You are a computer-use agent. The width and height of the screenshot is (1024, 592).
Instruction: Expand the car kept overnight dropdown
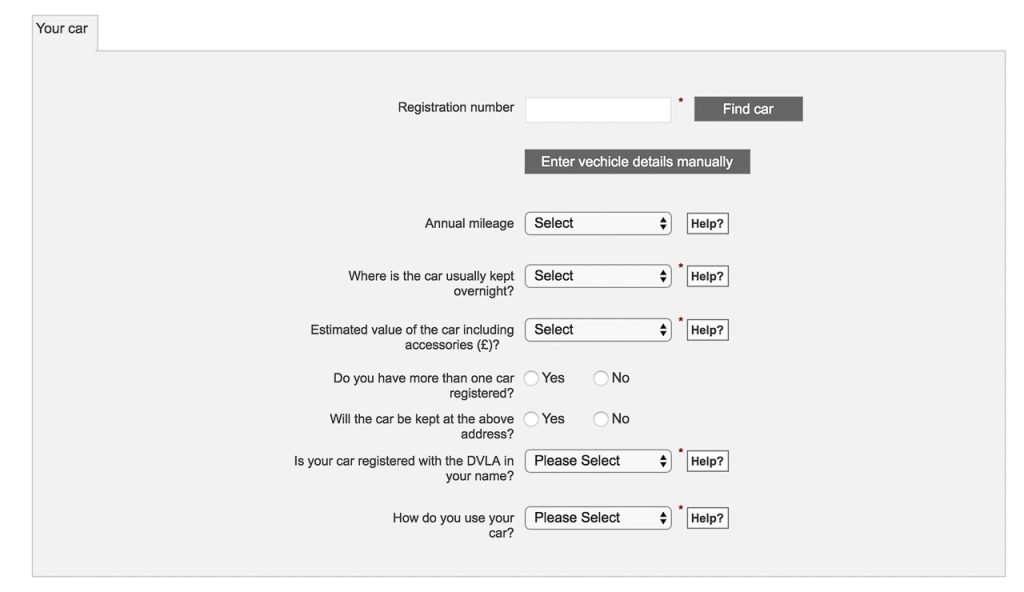click(598, 276)
